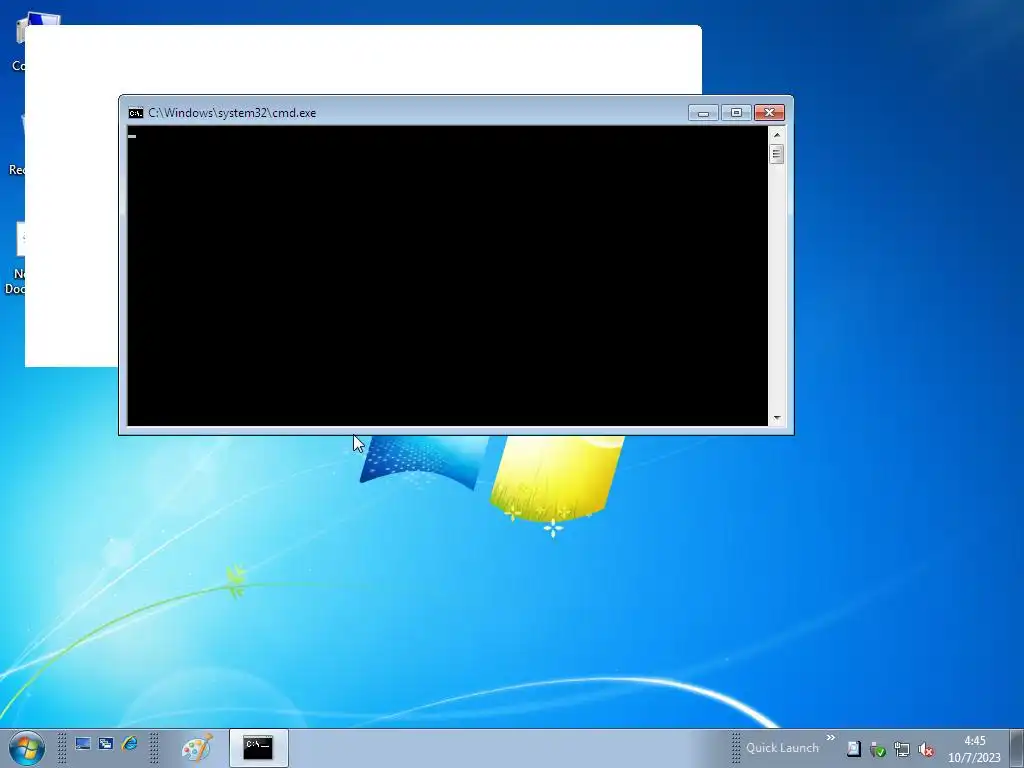This screenshot has height=768, width=1024.
Task: Click the muted volume speaker icon
Action: click(x=926, y=750)
